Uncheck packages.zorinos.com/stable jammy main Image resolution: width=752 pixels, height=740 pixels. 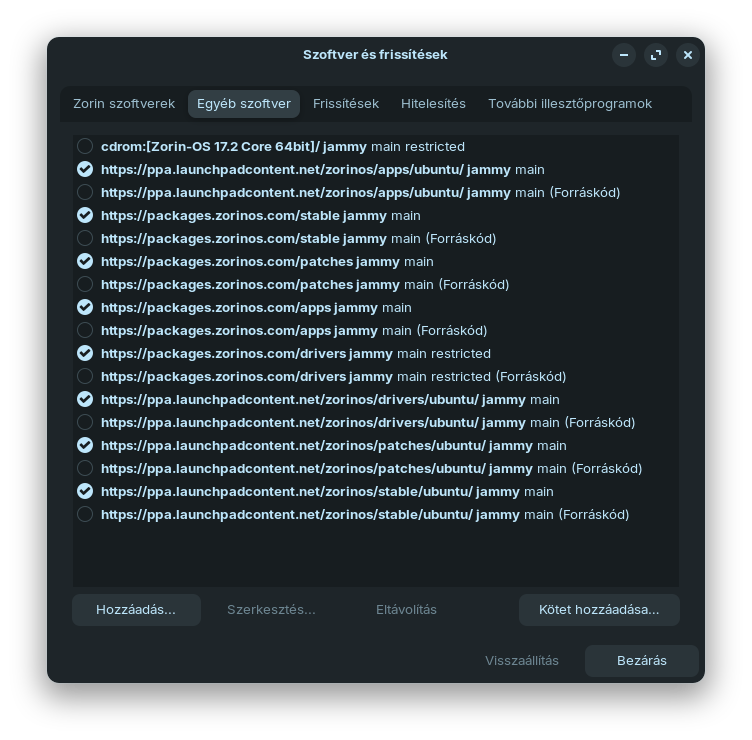85,215
